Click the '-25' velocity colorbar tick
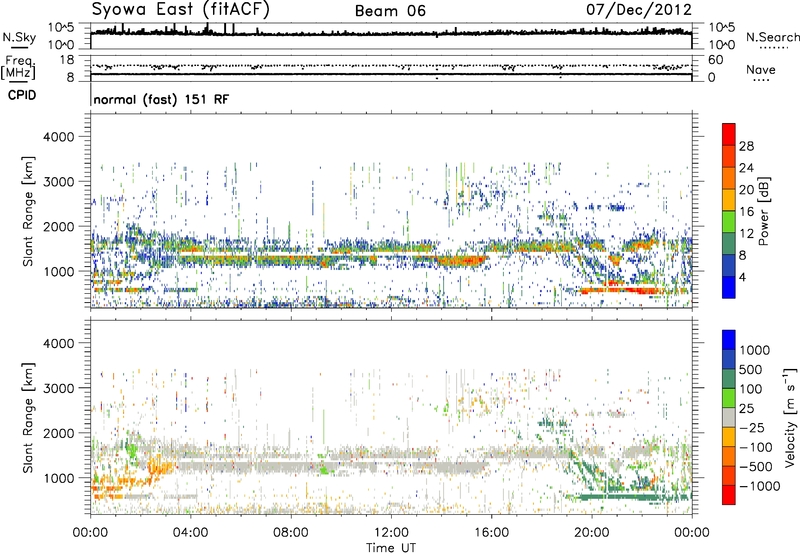 754,427
